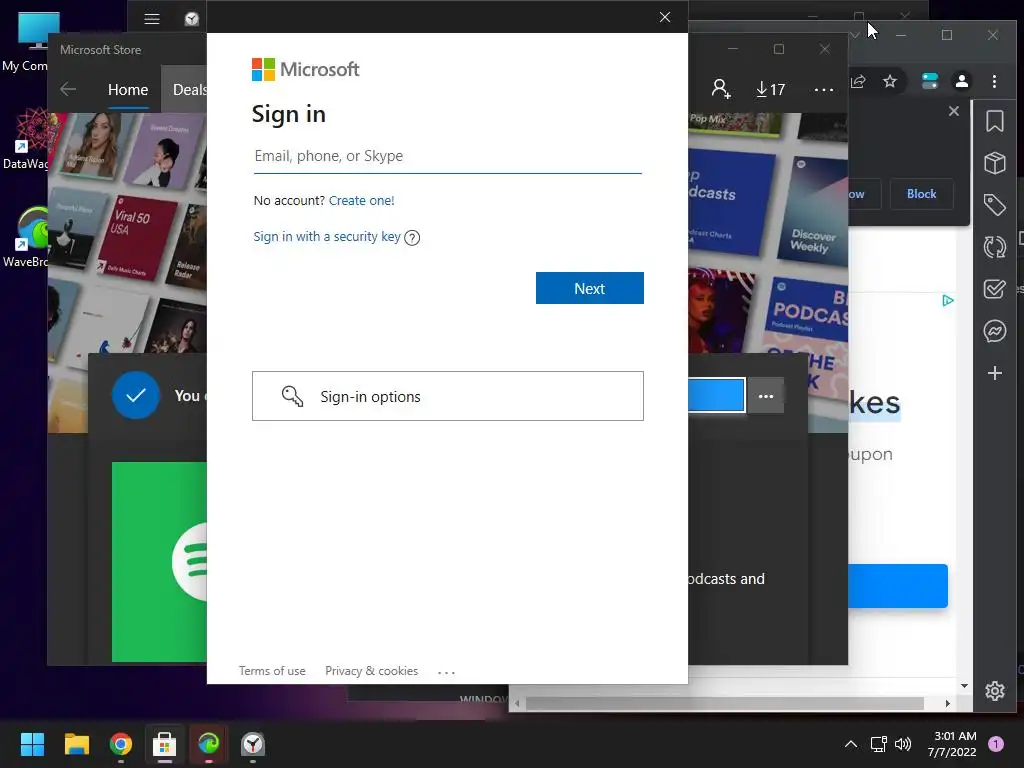Click the vertical scrollbar down arrow
This screenshot has width=1024, height=768.
pyautogui.click(x=965, y=686)
